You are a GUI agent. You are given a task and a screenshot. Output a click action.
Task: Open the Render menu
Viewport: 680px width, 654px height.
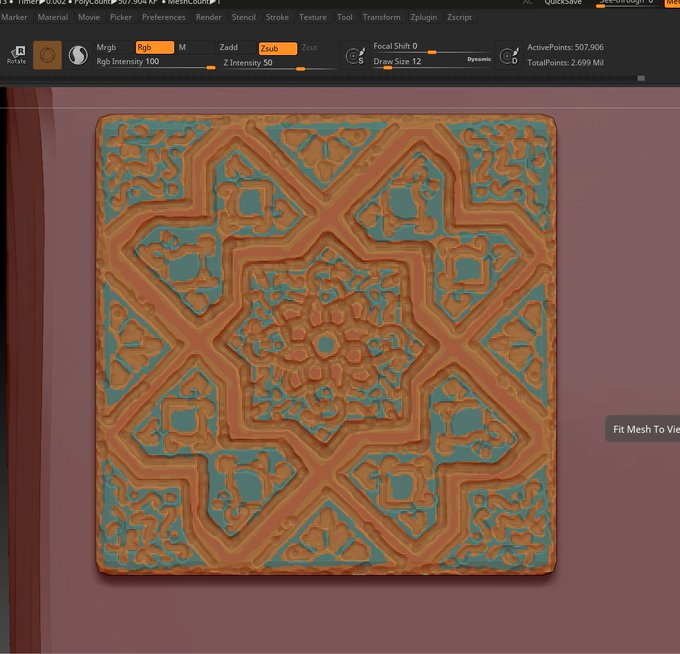[x=209, y=17]
